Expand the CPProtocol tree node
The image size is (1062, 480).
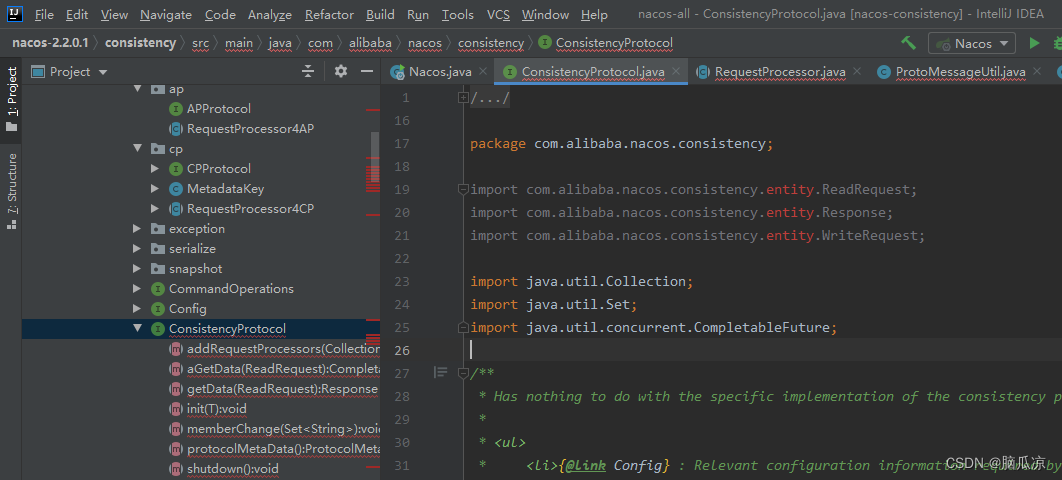pyautogui.click(x=155, y=169)
